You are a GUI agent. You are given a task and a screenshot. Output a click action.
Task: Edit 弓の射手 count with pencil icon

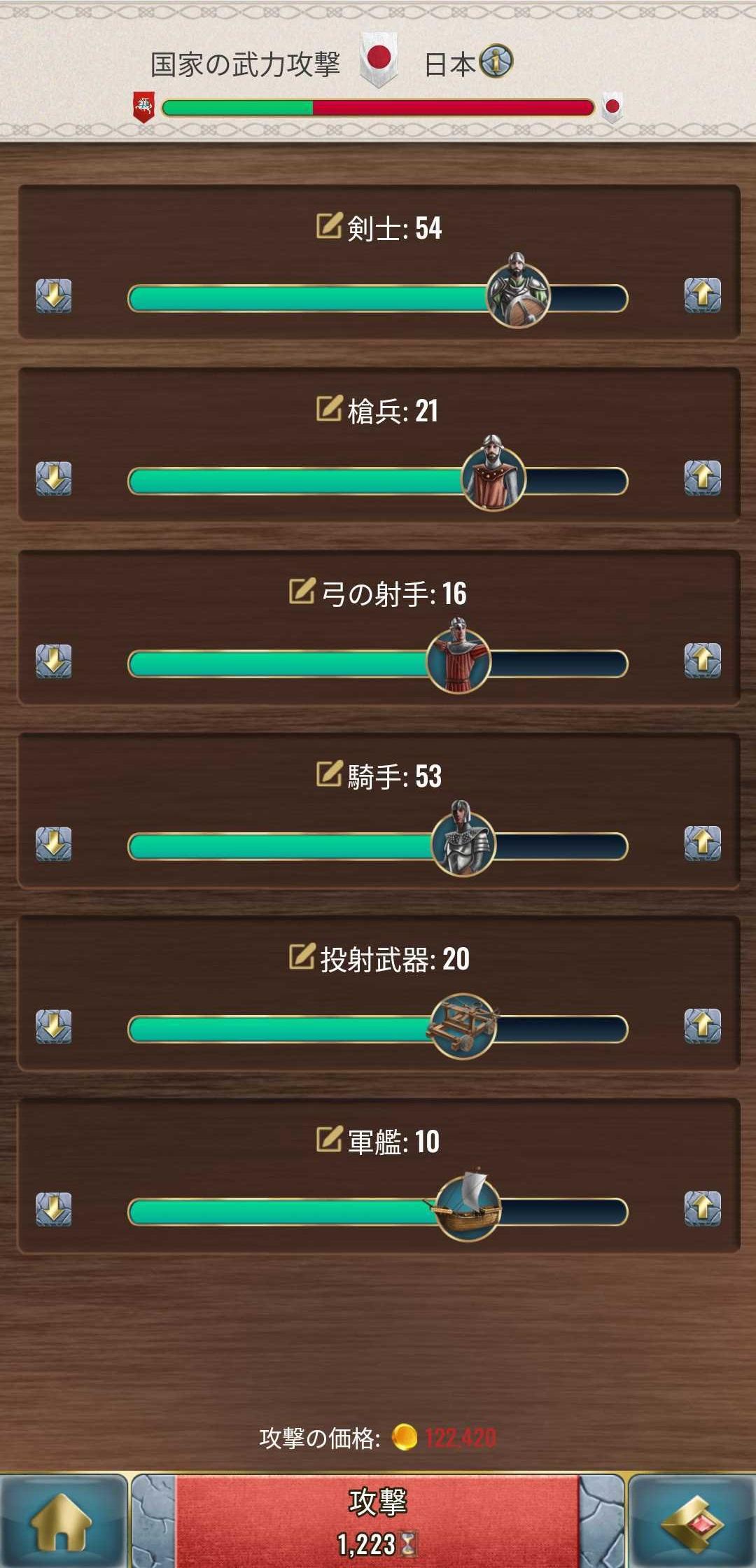click(302, 591)
